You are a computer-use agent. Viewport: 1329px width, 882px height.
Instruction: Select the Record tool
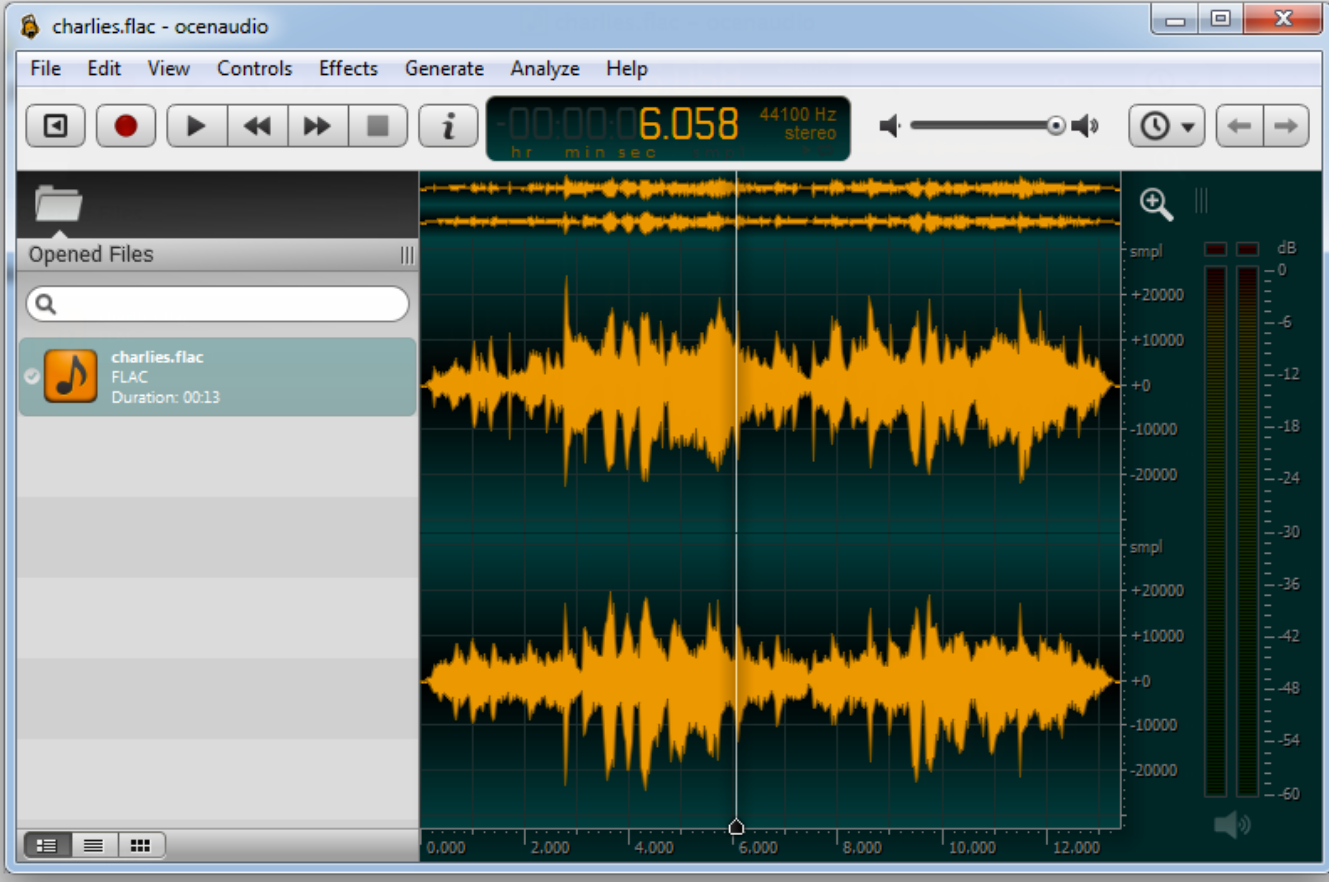point(125,125)
